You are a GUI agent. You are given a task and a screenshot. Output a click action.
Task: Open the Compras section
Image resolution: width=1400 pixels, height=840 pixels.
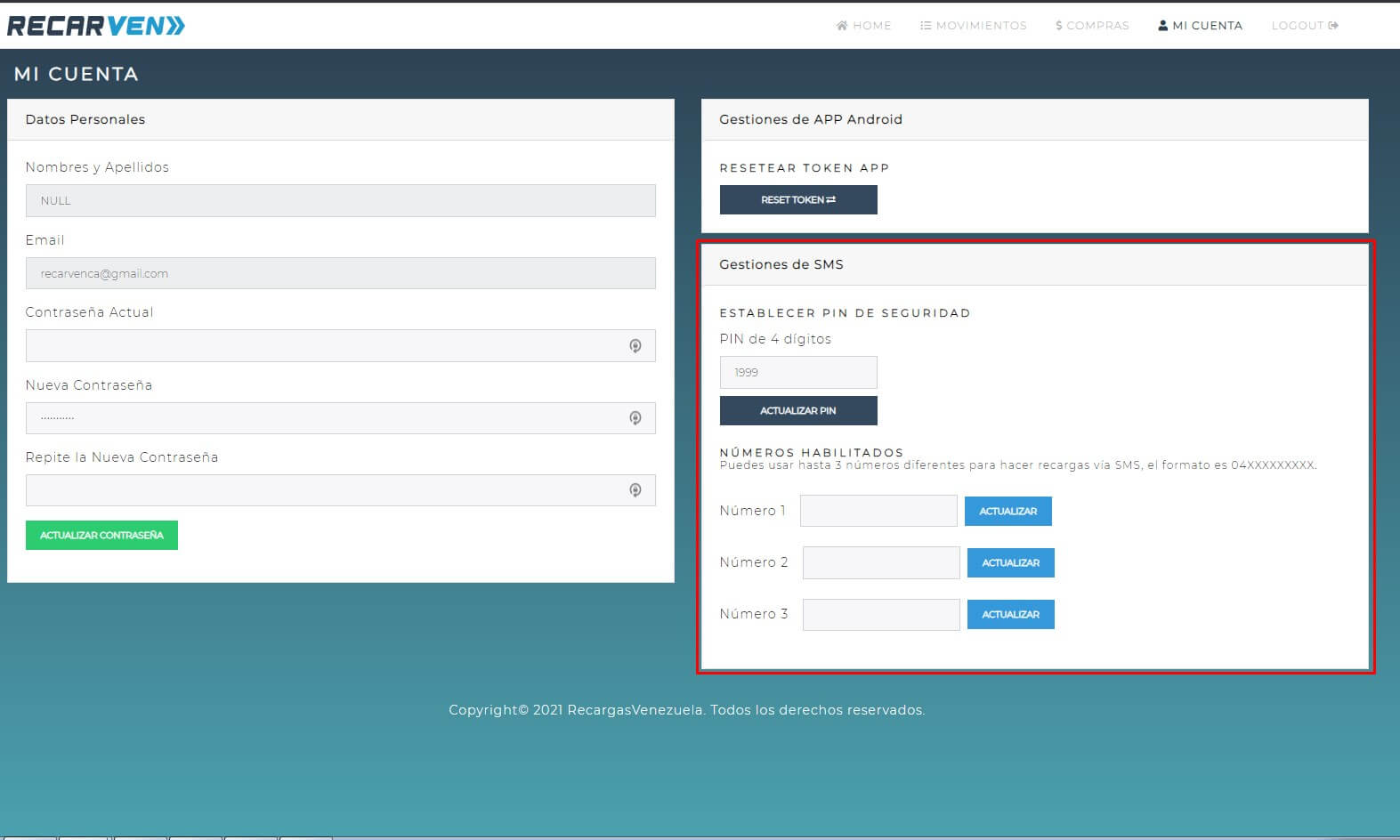tap(1092, 26)
